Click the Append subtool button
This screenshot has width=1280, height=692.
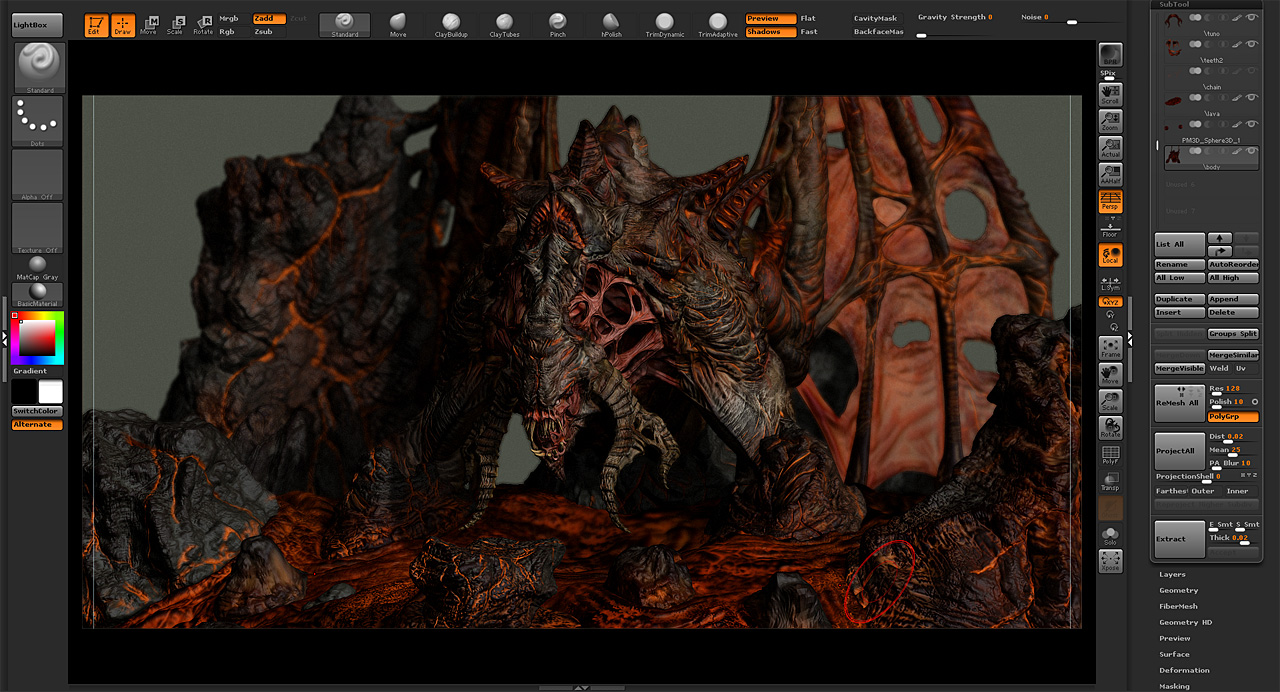pos(1233,299)
